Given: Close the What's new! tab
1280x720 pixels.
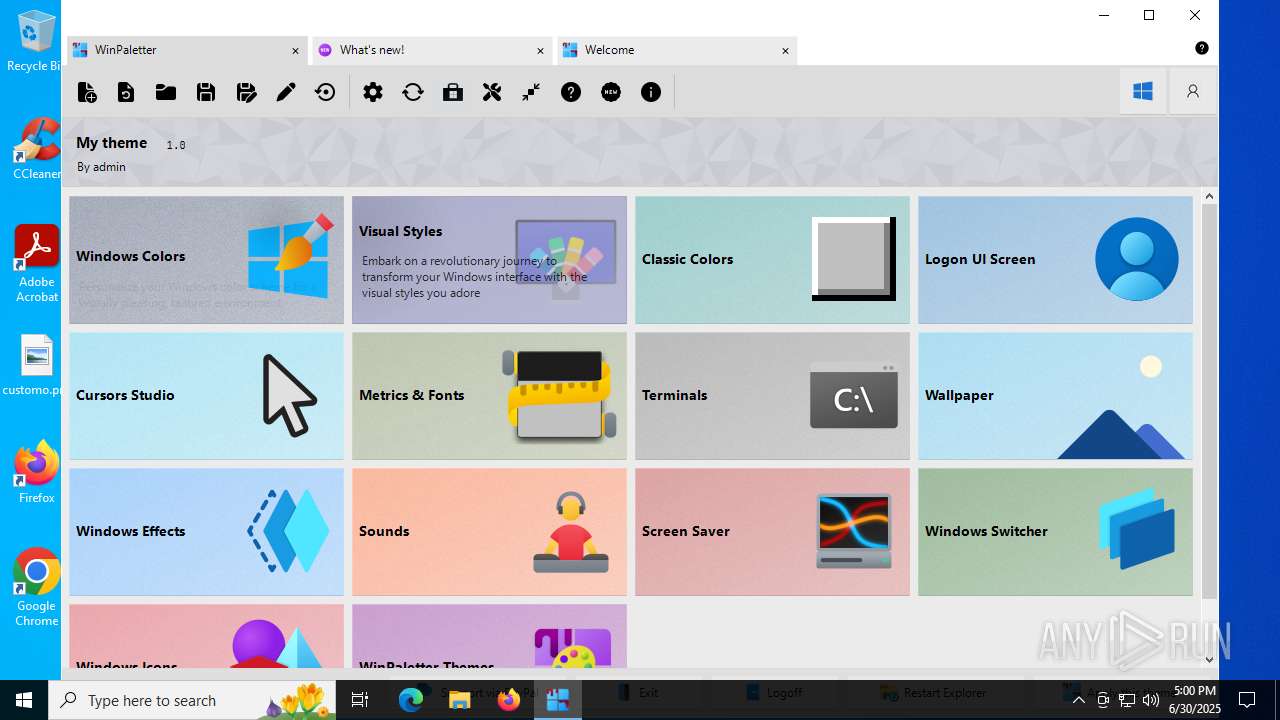Looking at the screenshot, I should pos(540,51).
